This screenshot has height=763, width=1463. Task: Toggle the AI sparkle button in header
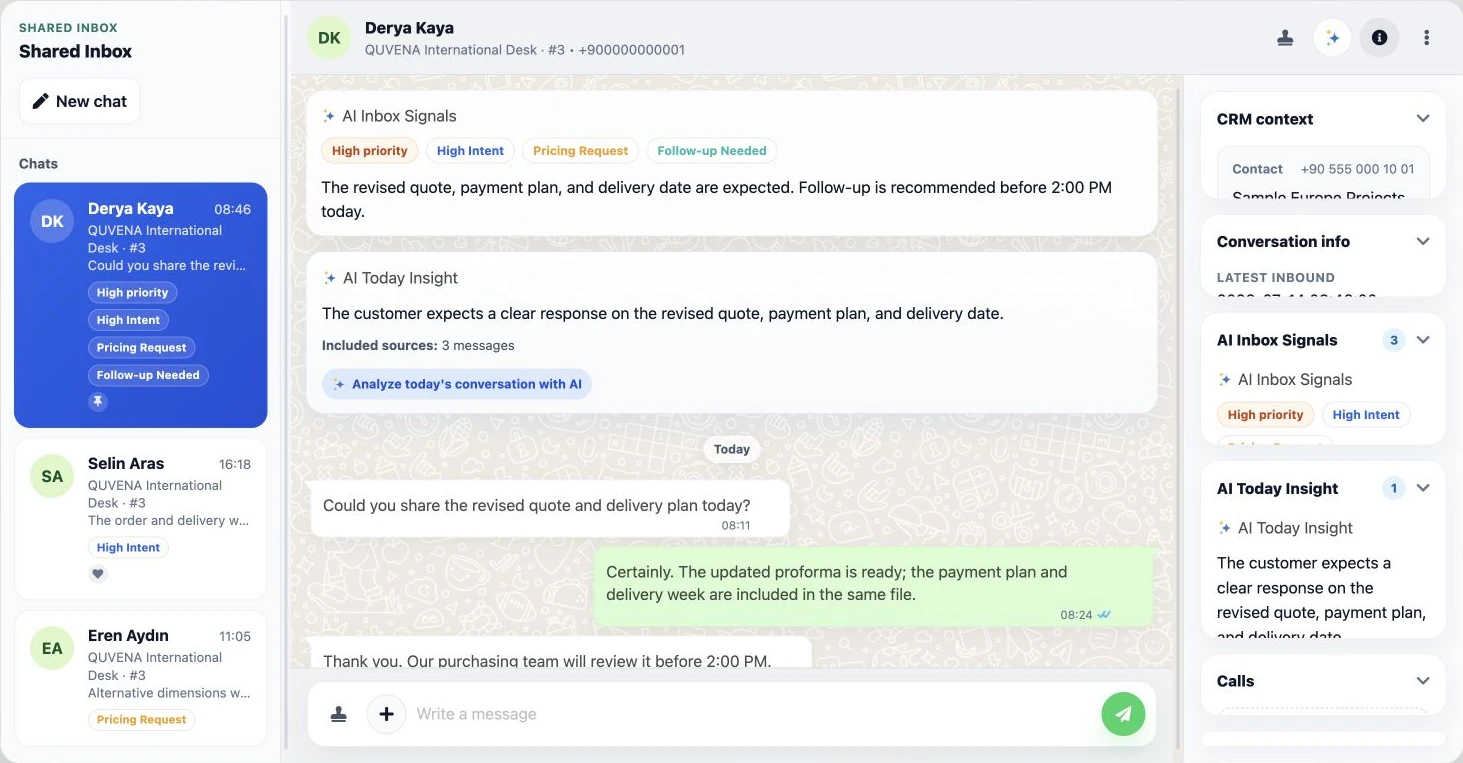(1332, 38)
